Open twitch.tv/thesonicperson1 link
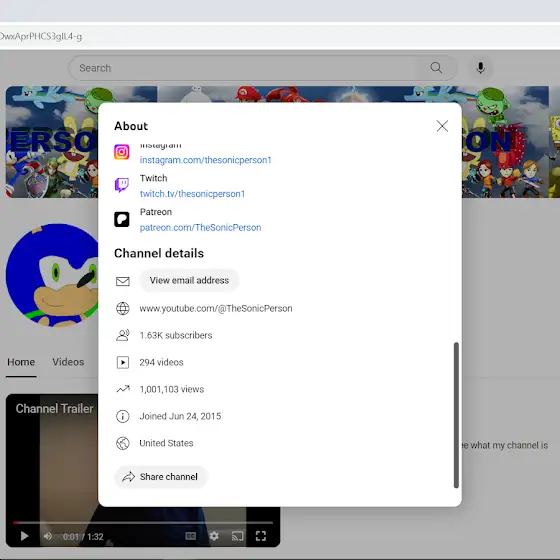 (x=192, y=194)
